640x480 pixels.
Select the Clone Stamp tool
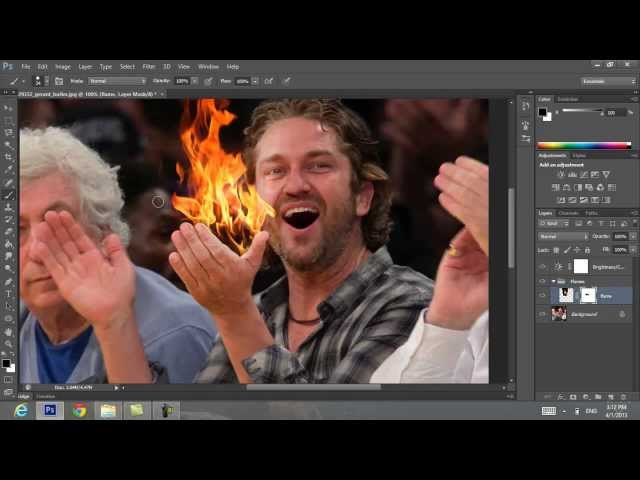pos(8,207)
